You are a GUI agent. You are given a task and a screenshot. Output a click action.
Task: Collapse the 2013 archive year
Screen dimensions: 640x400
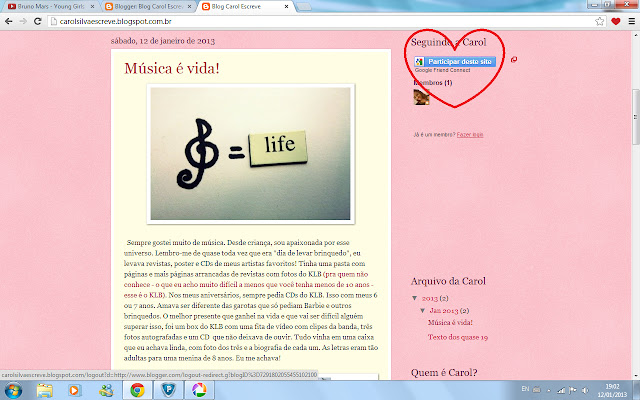click(x=415, y=298)
